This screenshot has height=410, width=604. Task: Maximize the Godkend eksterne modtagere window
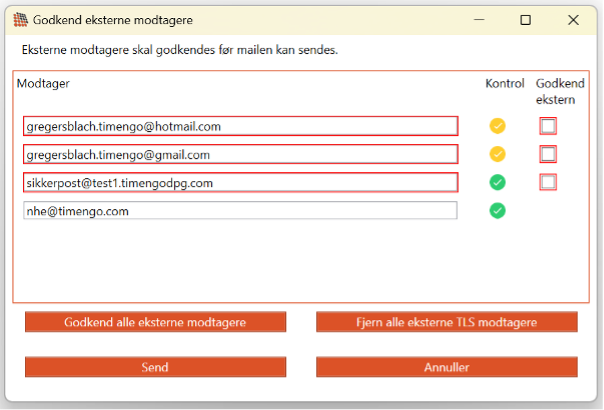coord(525,19)
